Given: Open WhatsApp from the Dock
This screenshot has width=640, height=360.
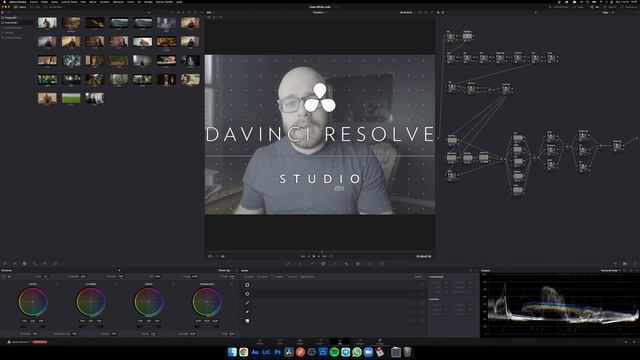Looking at the screenshot, I should pyautogui.click(x=357, y=352).
